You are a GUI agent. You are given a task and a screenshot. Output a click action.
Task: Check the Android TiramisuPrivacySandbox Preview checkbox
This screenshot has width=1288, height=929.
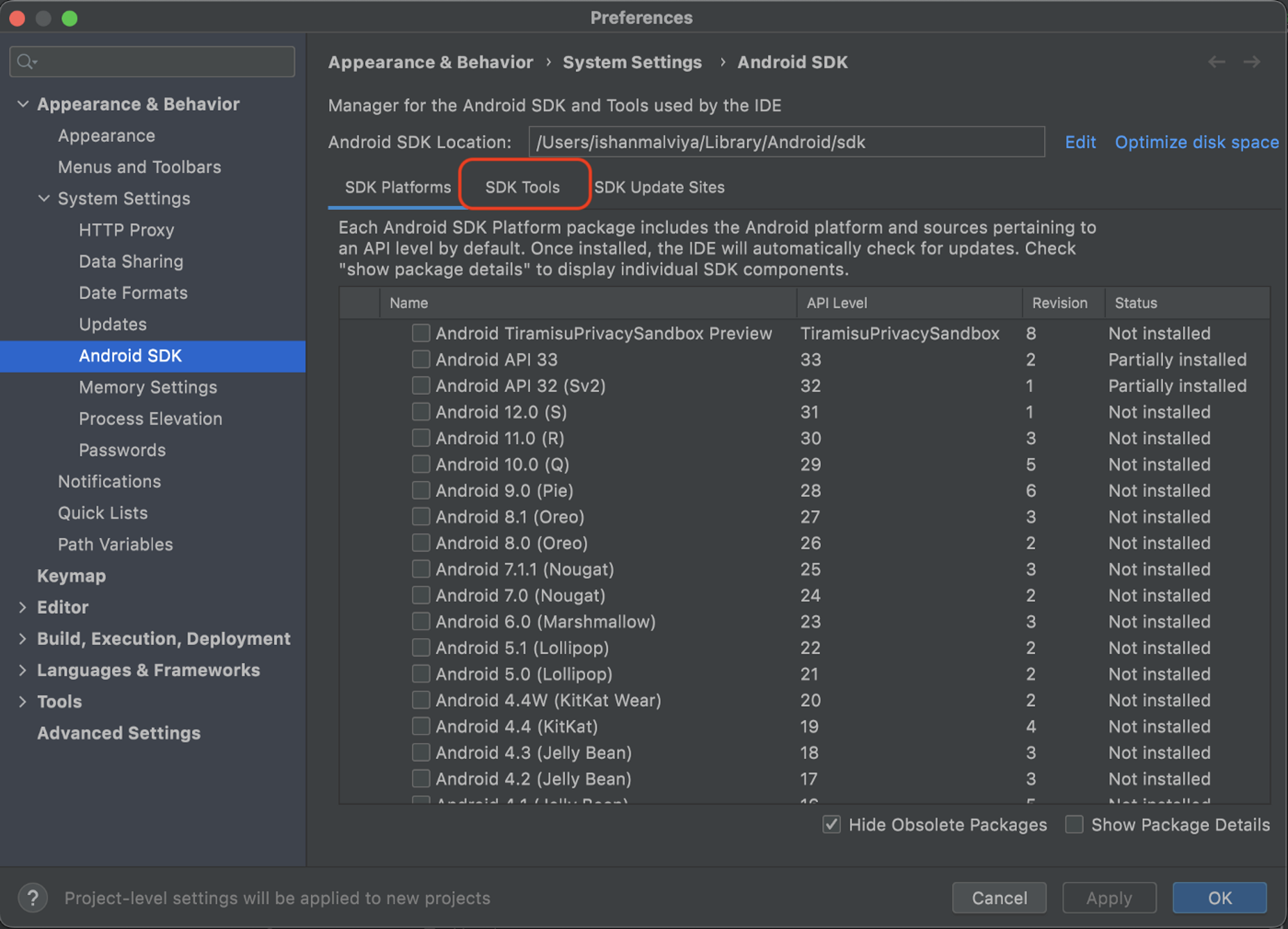tap(421, 333)
